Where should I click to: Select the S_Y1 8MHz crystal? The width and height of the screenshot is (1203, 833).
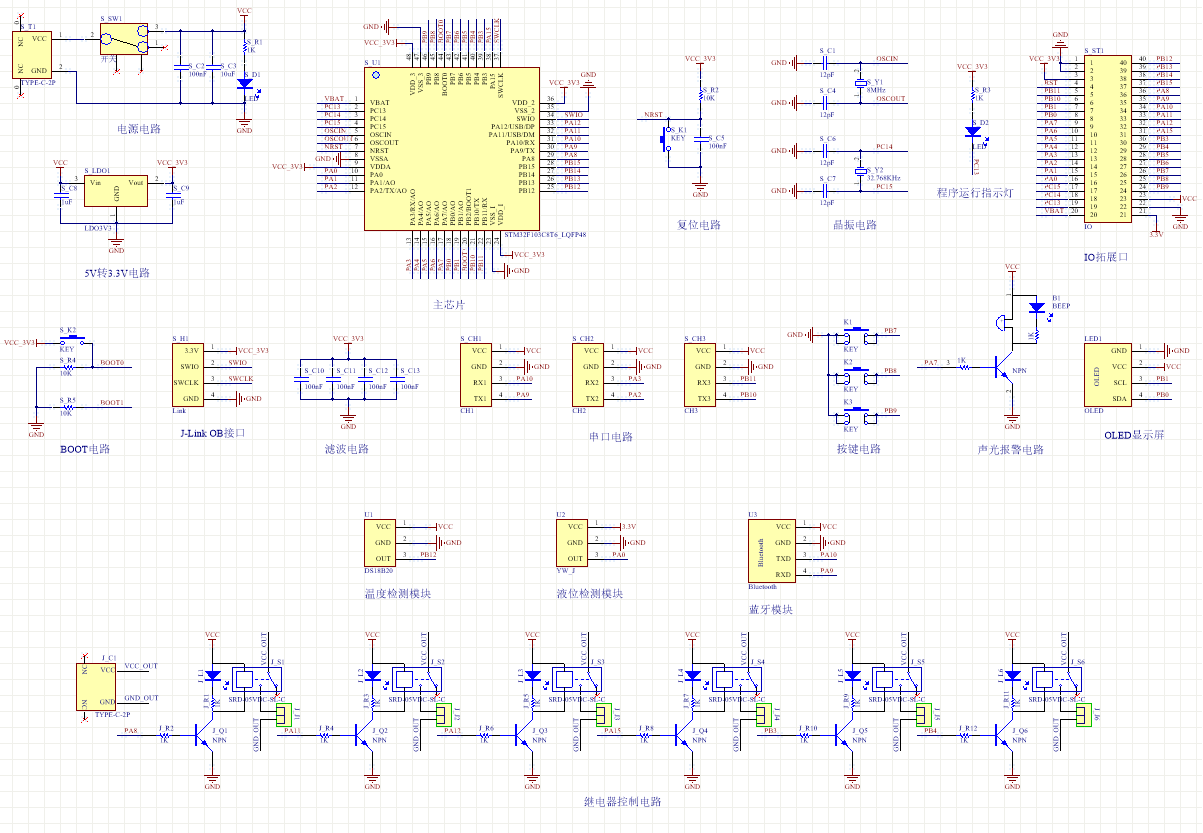click(x=859, y=84)
